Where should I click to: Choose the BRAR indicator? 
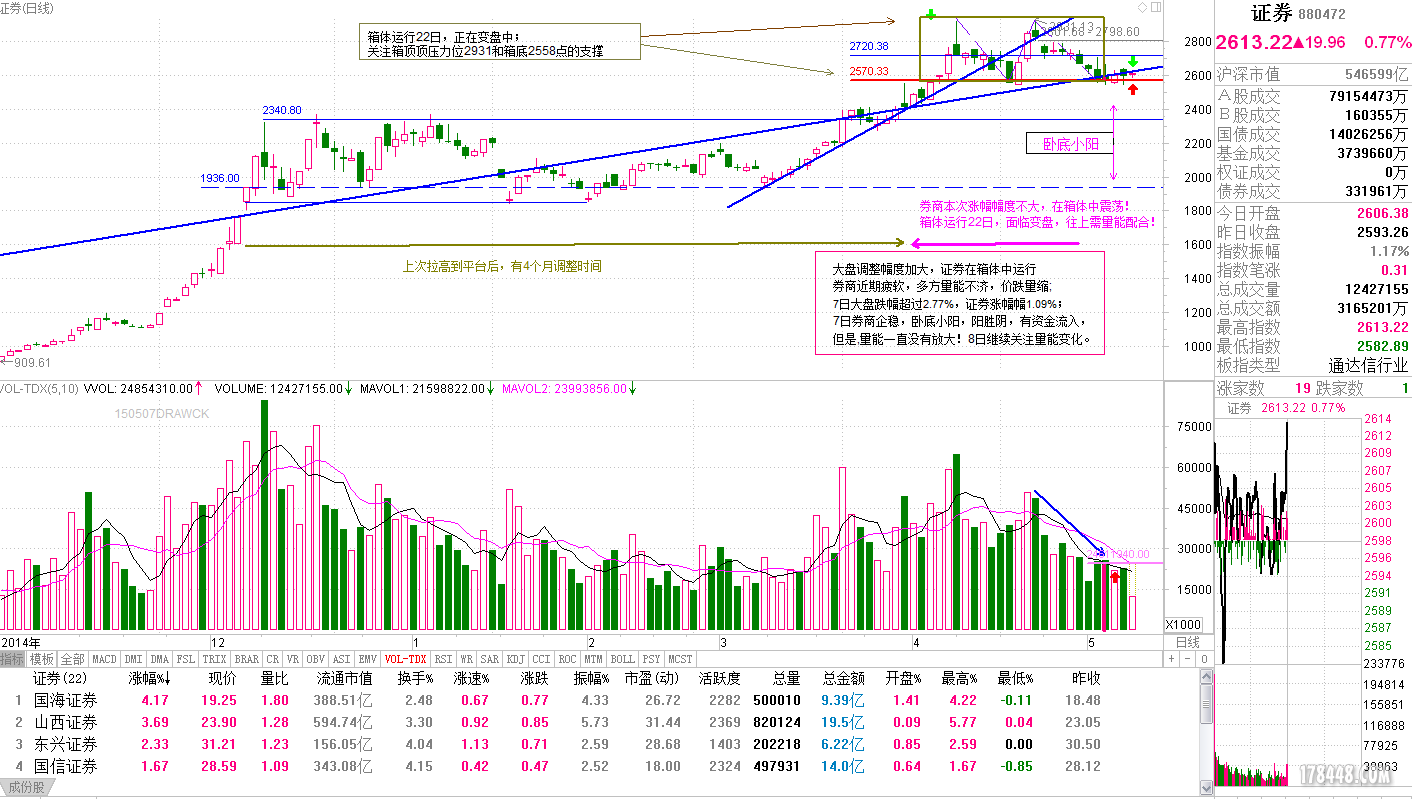click(x=246, y=659)
